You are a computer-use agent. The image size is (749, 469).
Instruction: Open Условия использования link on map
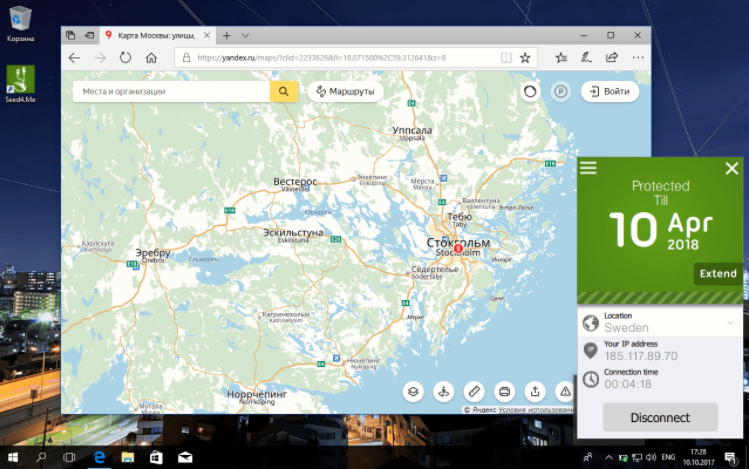pos(535,410)
